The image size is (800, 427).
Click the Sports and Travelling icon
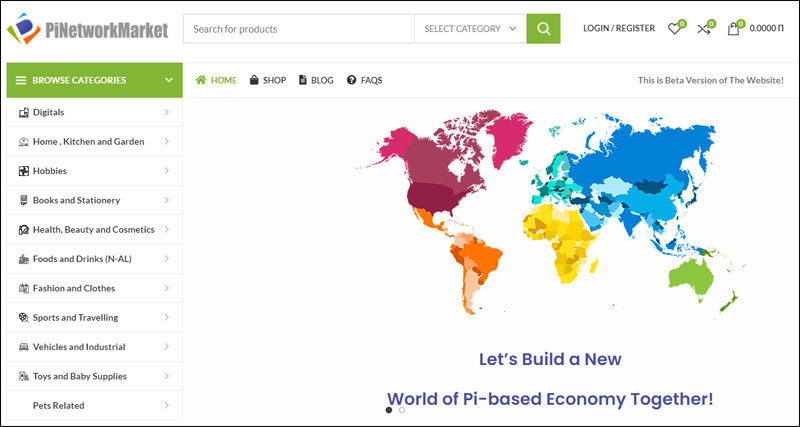23,318
